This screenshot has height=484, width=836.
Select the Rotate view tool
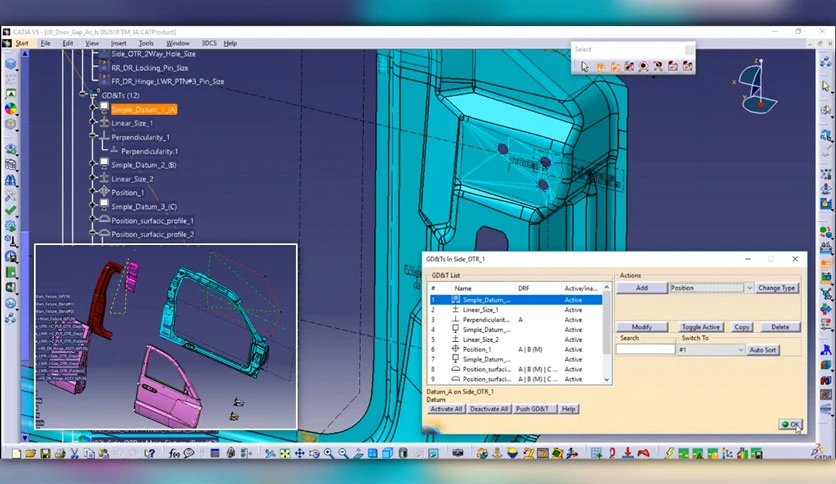314,454
